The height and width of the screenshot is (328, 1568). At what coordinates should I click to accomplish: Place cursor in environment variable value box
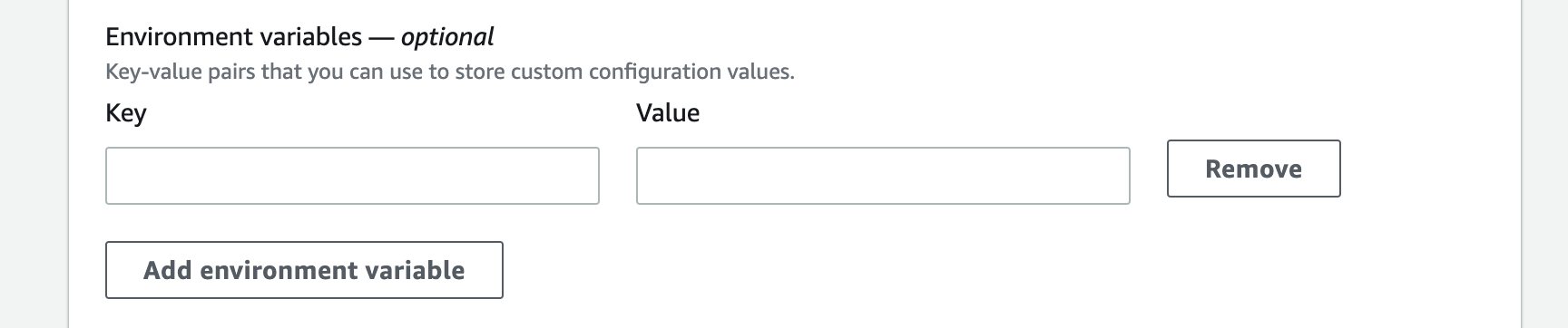(883, 176)
